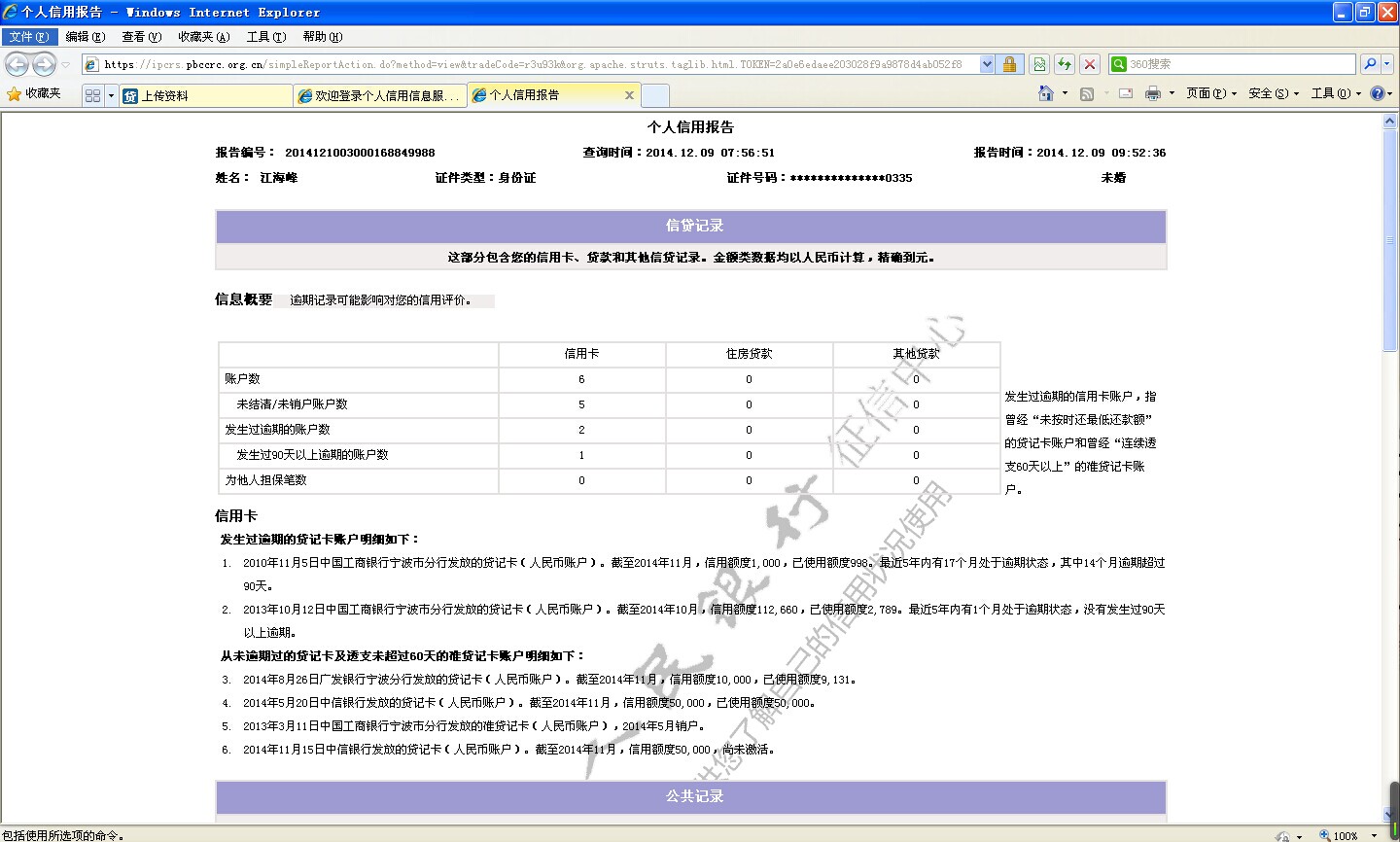Click the Print icon in command bar
1400x842 pixels.
click(x=1152, y=93)
